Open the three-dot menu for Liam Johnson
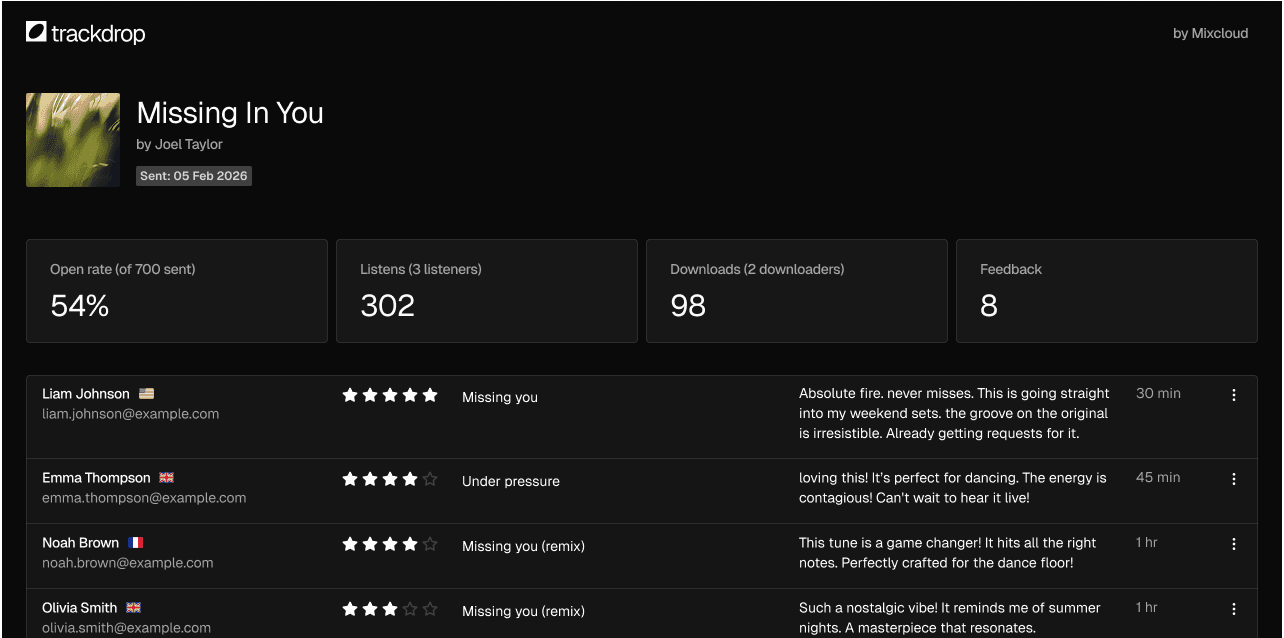Image resolution: width=1284 pixels, height=638 pixels. [x=1234, y=395]
